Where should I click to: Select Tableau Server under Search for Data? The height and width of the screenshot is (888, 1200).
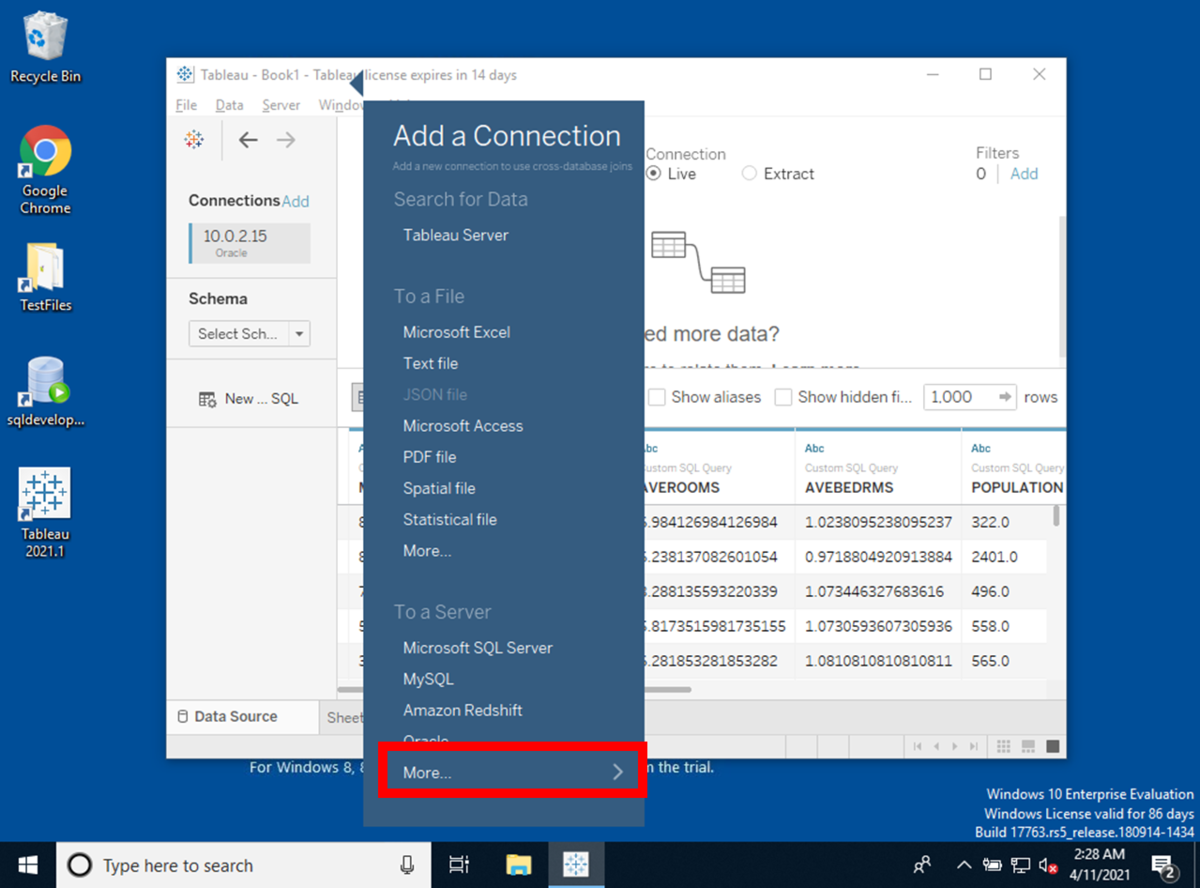pyautogui.click(x=455, y=235)
